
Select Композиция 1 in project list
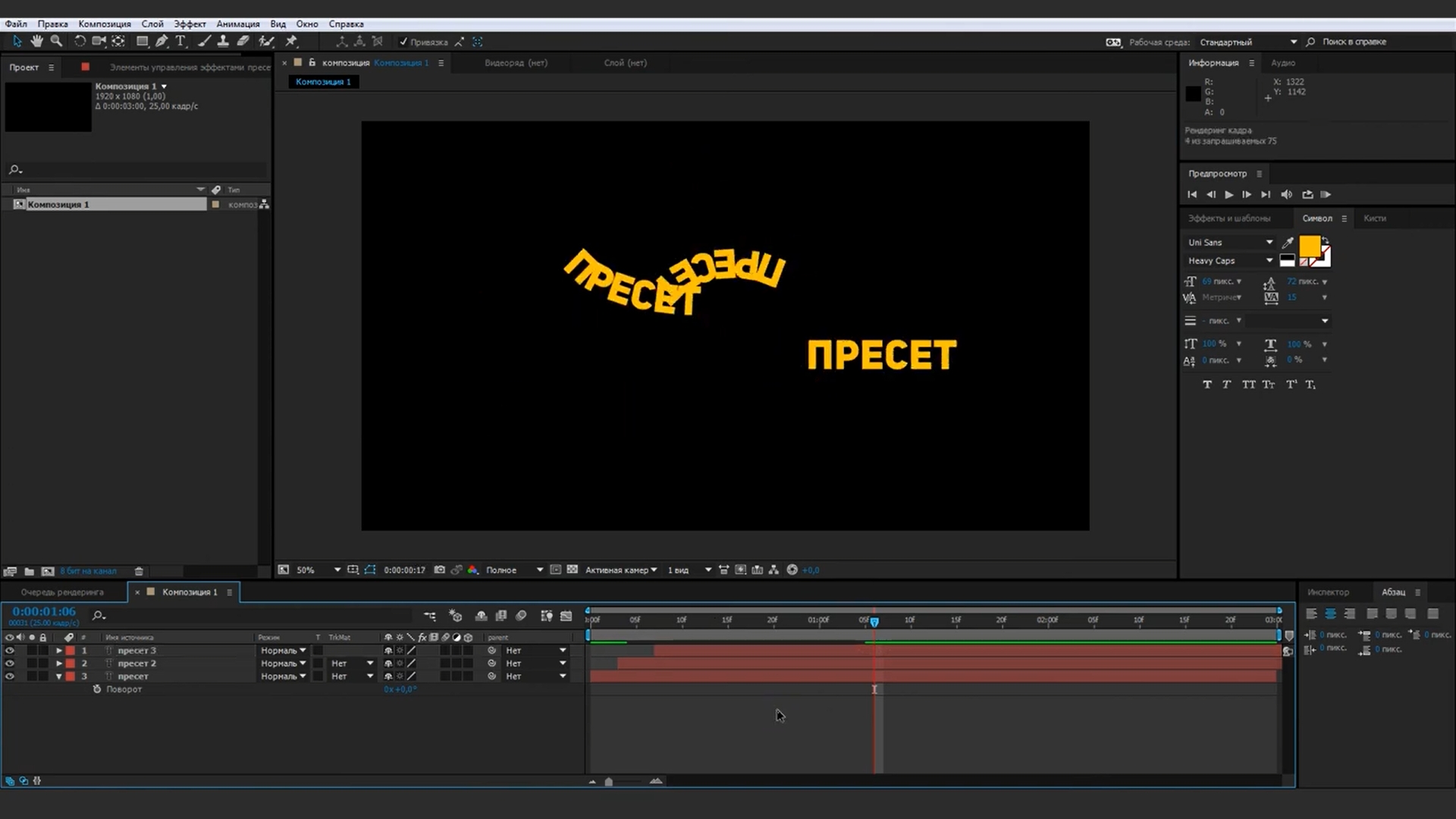58,205
